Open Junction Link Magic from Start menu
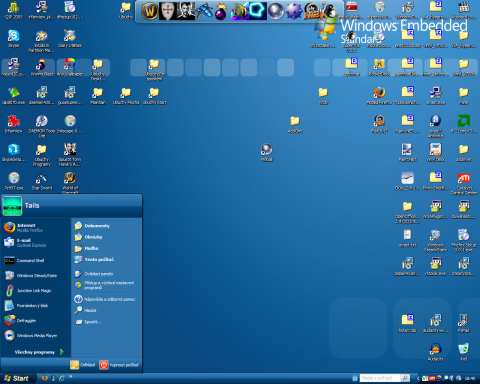This screenshot has height=384, width=480. tap(36, 291)
